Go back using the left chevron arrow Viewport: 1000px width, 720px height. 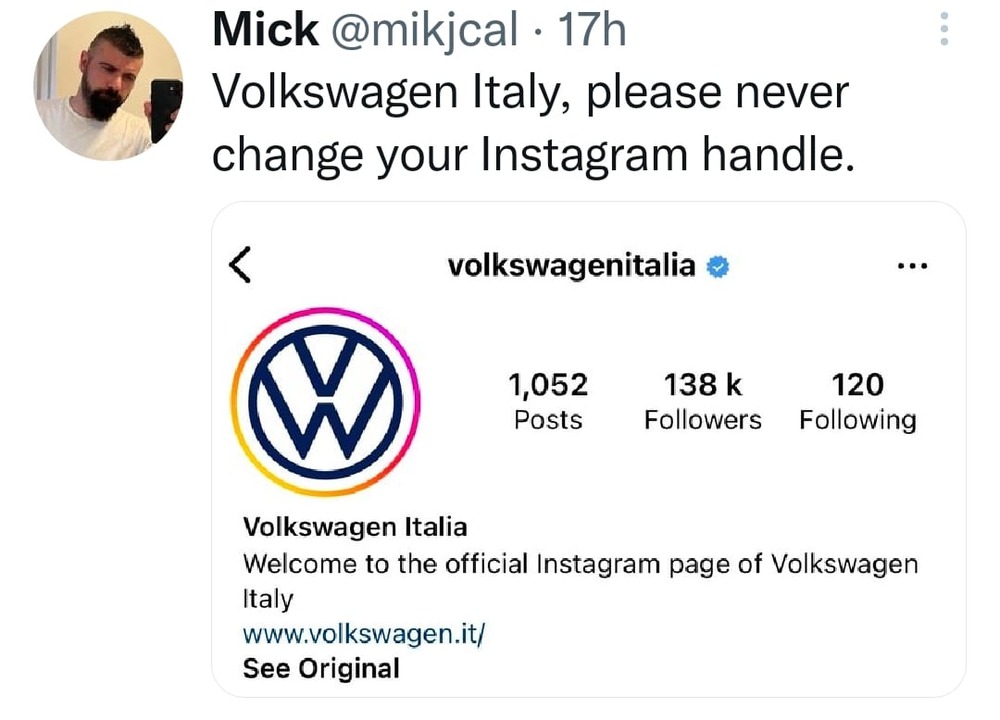point(239,265)
